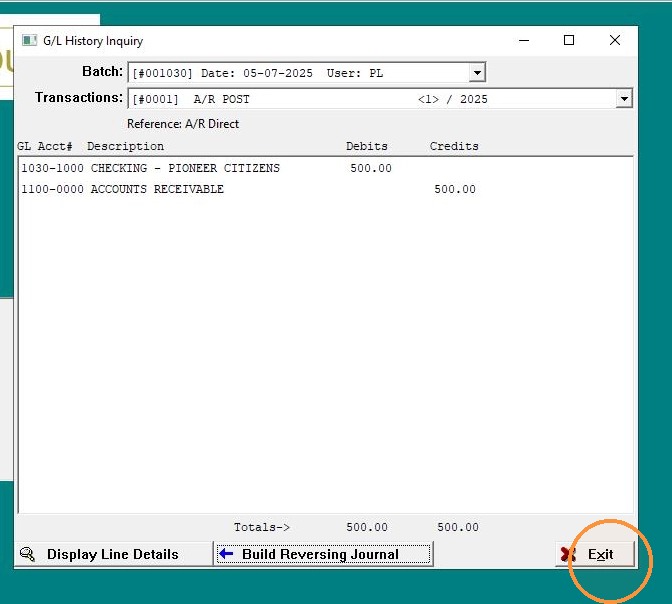Click the Totals-> label
672x604 pixels.
pos(262,527)
